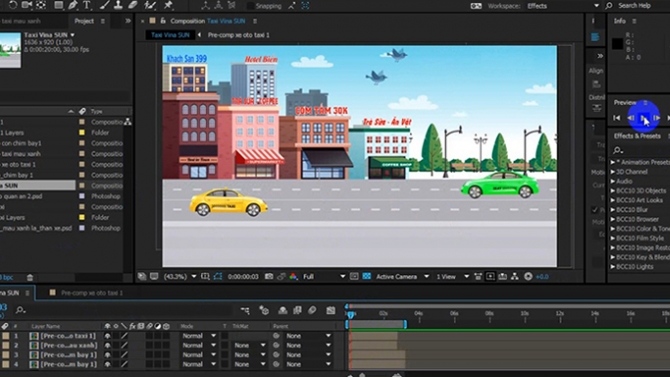
Task: Toggle visibility of layer 3 m bay 1
Action: (x=107, y=355)
